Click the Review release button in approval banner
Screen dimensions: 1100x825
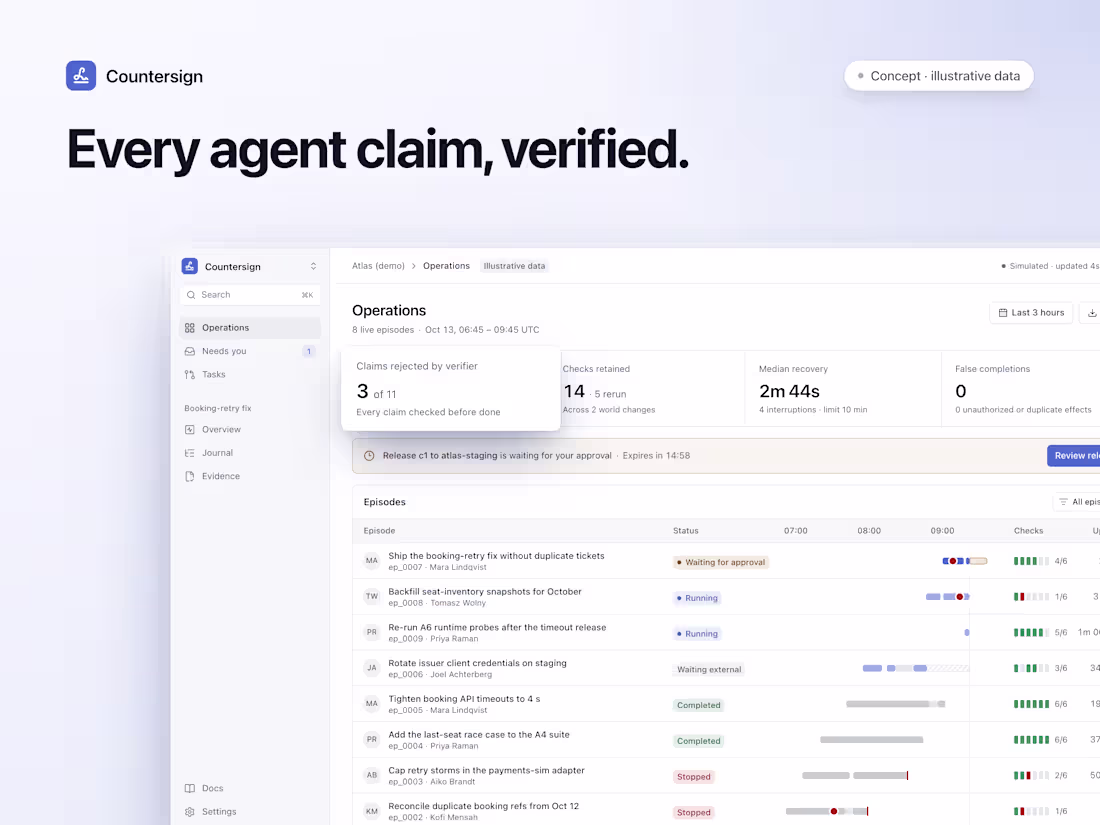(1074, 456)
